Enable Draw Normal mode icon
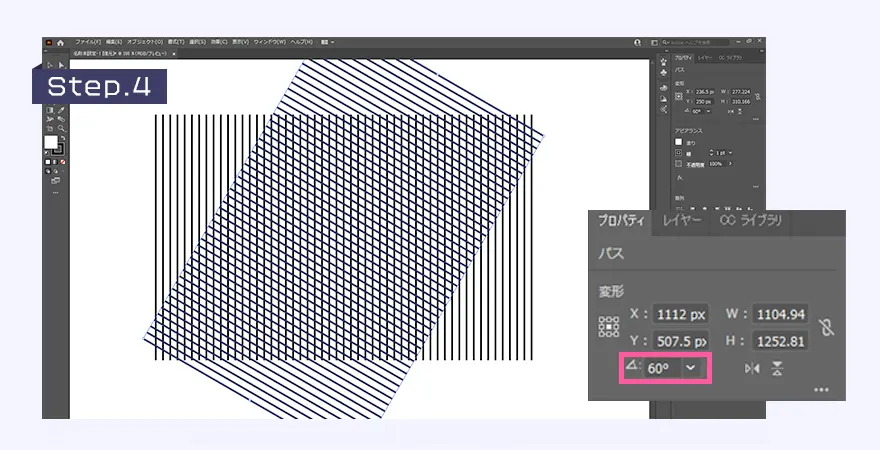880x450 pixels. pos(48,171)
